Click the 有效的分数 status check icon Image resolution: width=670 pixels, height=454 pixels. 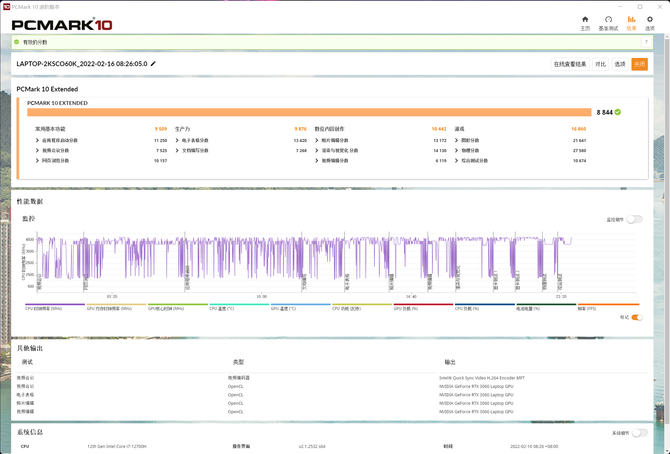click(x=17, y=42)
